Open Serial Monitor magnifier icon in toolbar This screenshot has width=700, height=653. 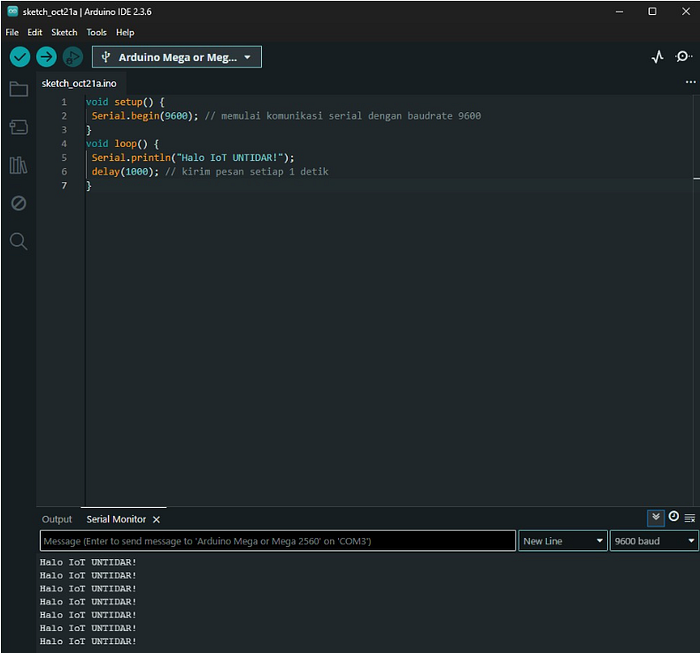pyautogui.click(x=683, y=57)
